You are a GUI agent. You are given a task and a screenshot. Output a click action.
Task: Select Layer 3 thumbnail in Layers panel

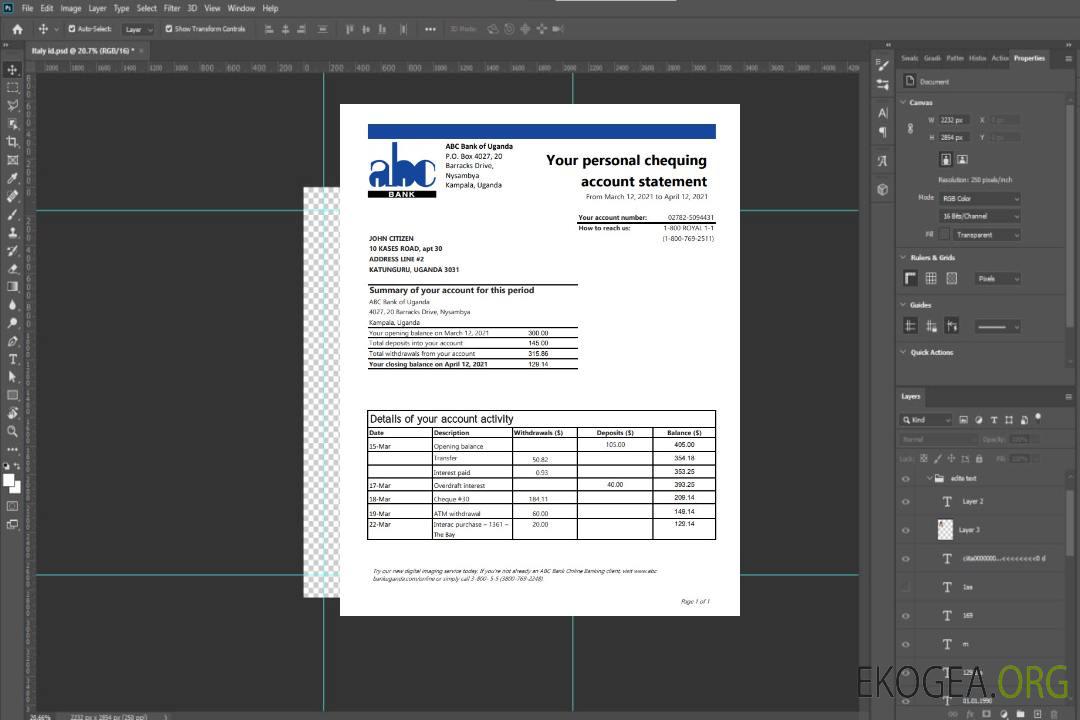click(x=946, y=530)
